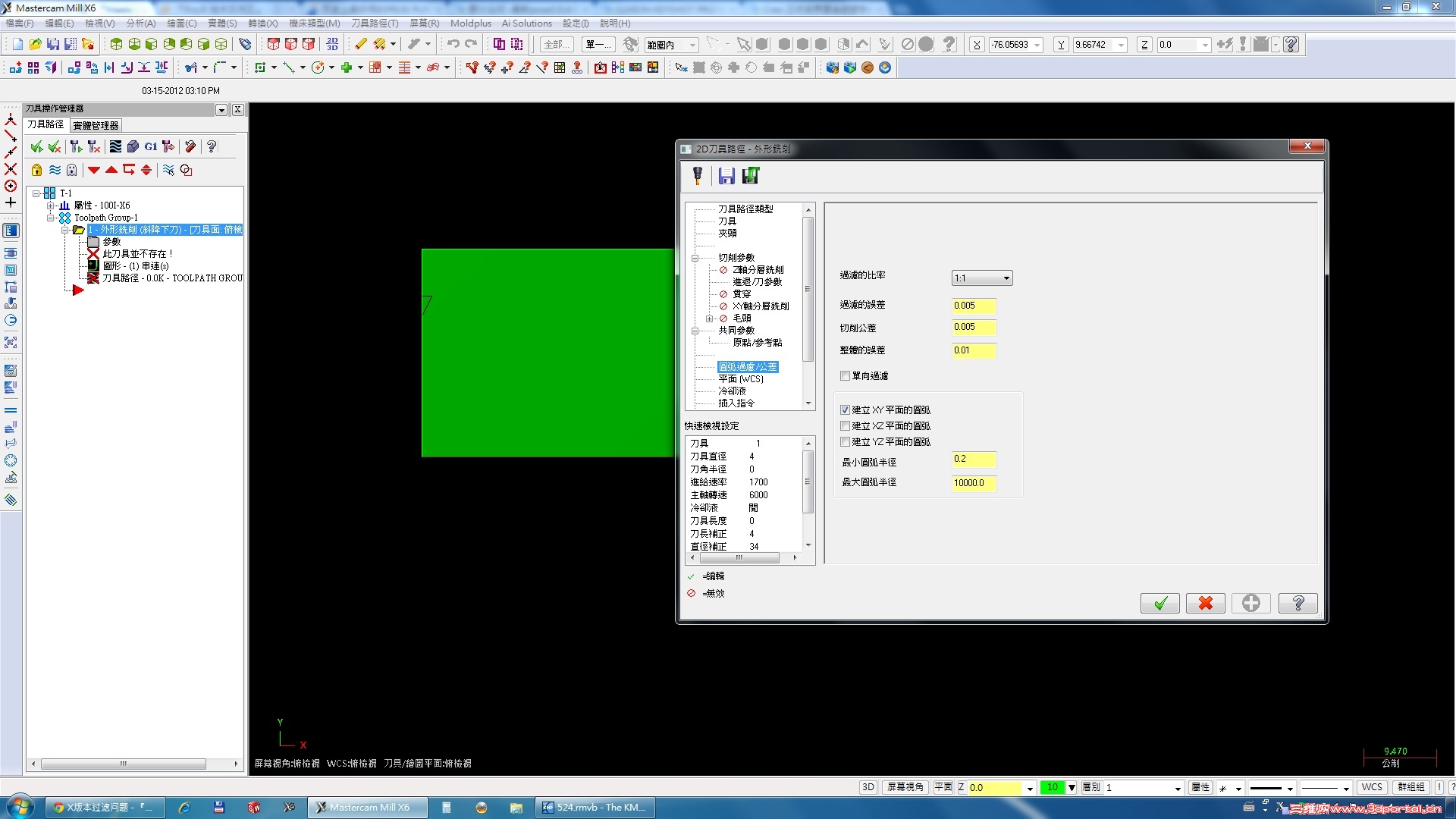Click the ghost toggle posting icon

71,170
